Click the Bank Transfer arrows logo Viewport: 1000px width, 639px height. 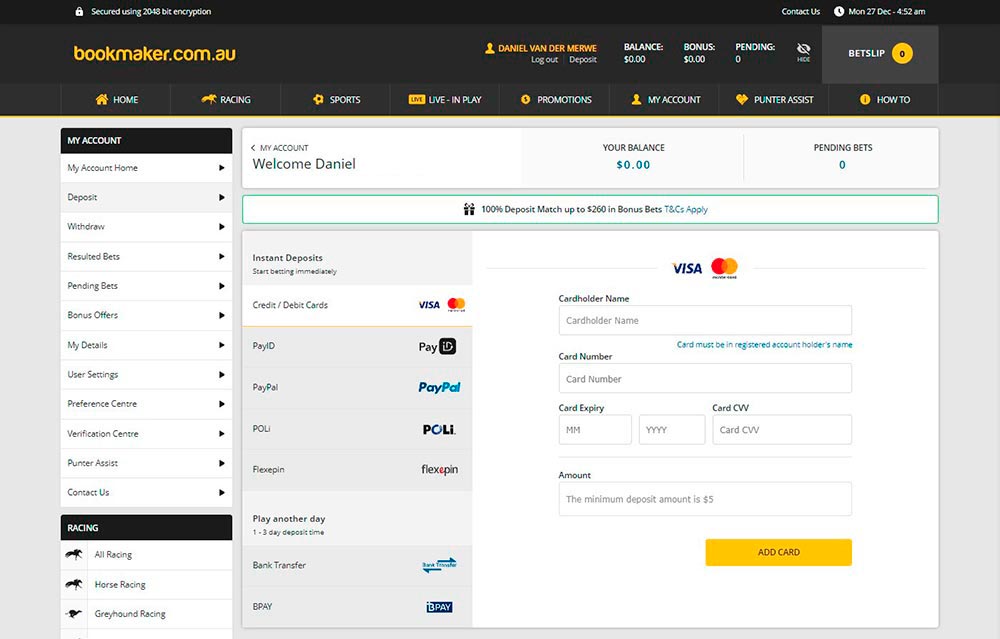[x=439, y=565]
